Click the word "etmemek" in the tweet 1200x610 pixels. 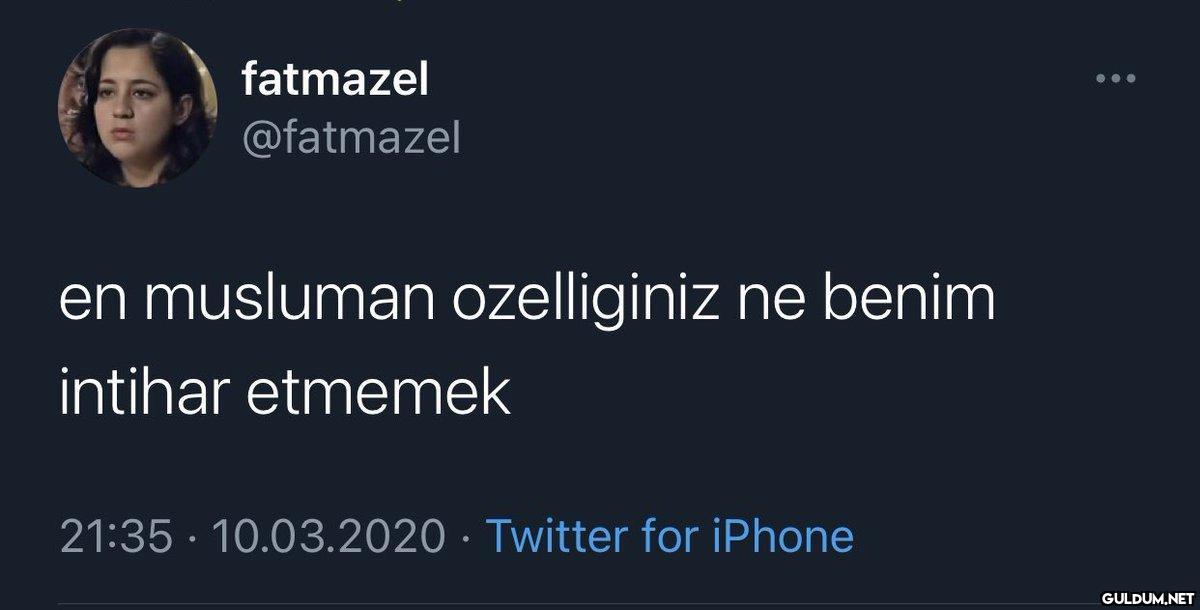click(376, 395)
